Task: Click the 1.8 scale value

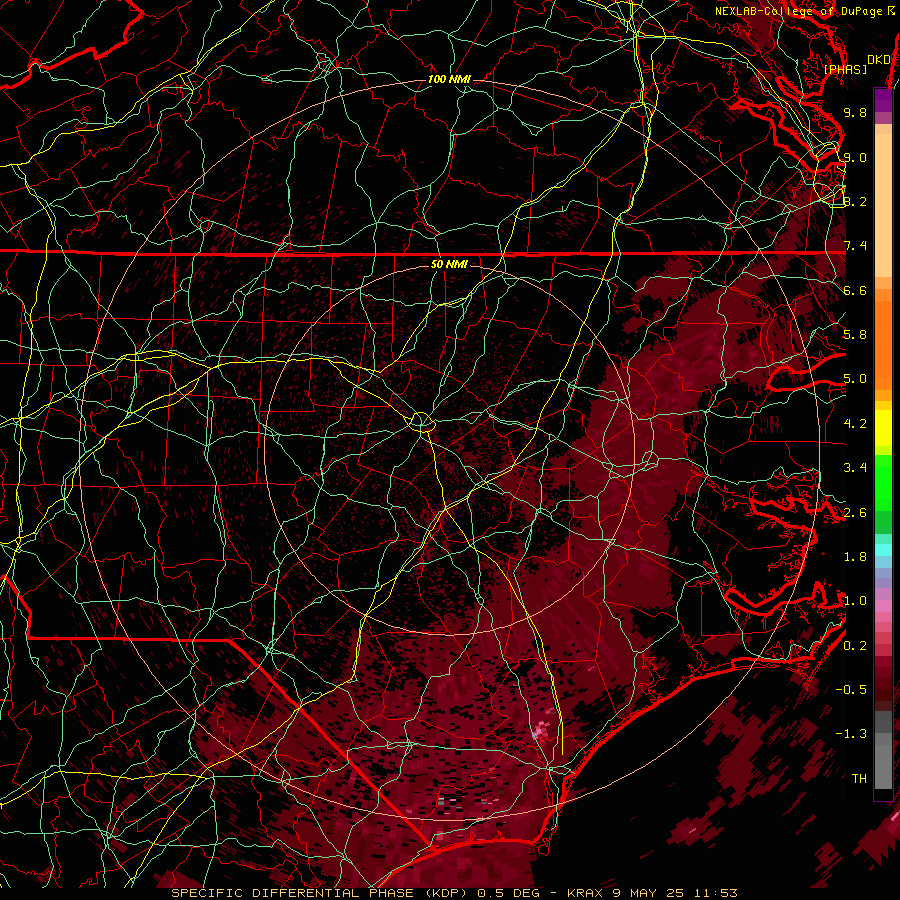Action: coord(855,557)
